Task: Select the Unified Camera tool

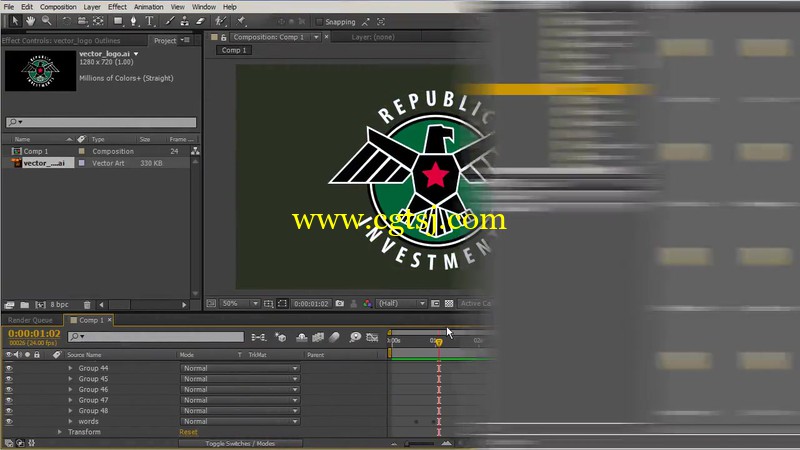Action: (82, 21)
